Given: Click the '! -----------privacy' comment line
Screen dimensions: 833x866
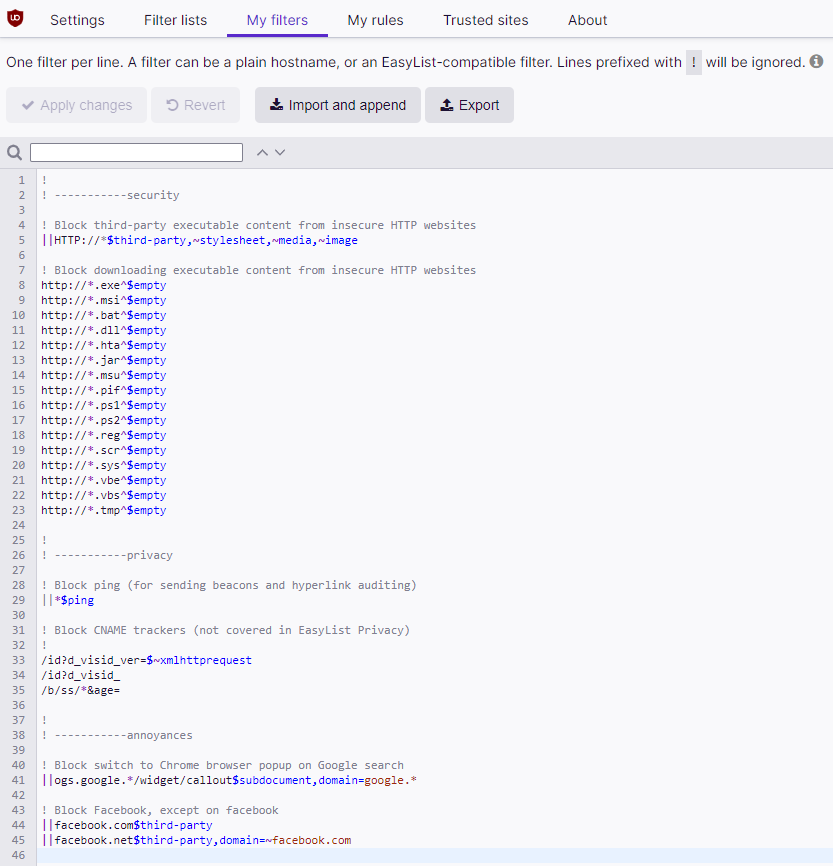Looking at the screenshot, I should point(107,555).
